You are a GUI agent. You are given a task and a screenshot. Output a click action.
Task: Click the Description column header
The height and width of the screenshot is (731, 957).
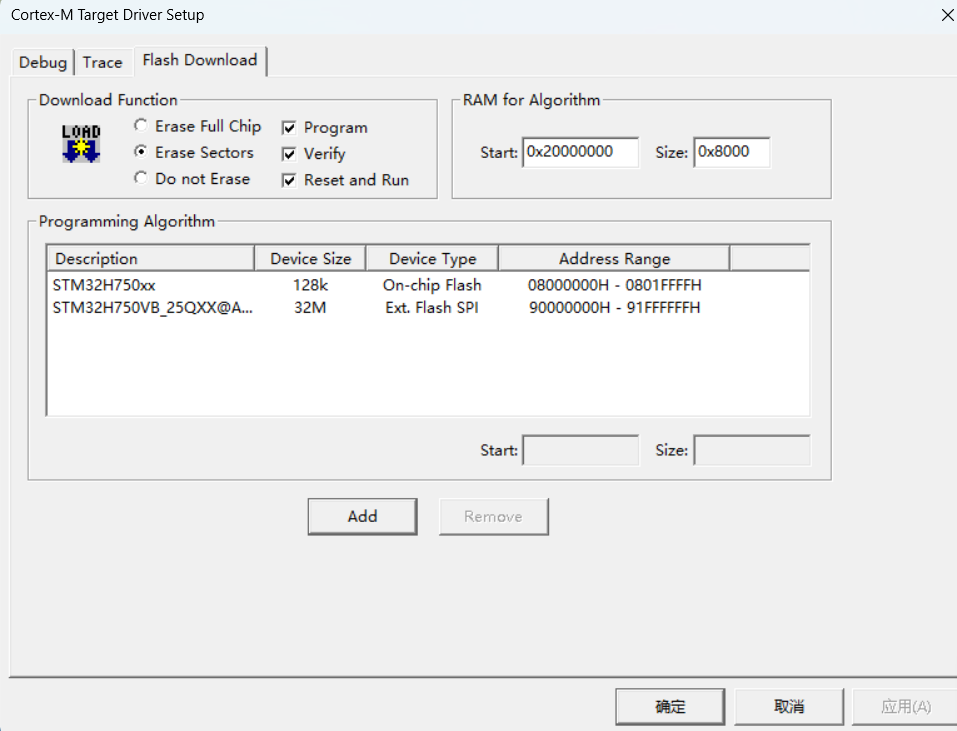pos(151,259)
